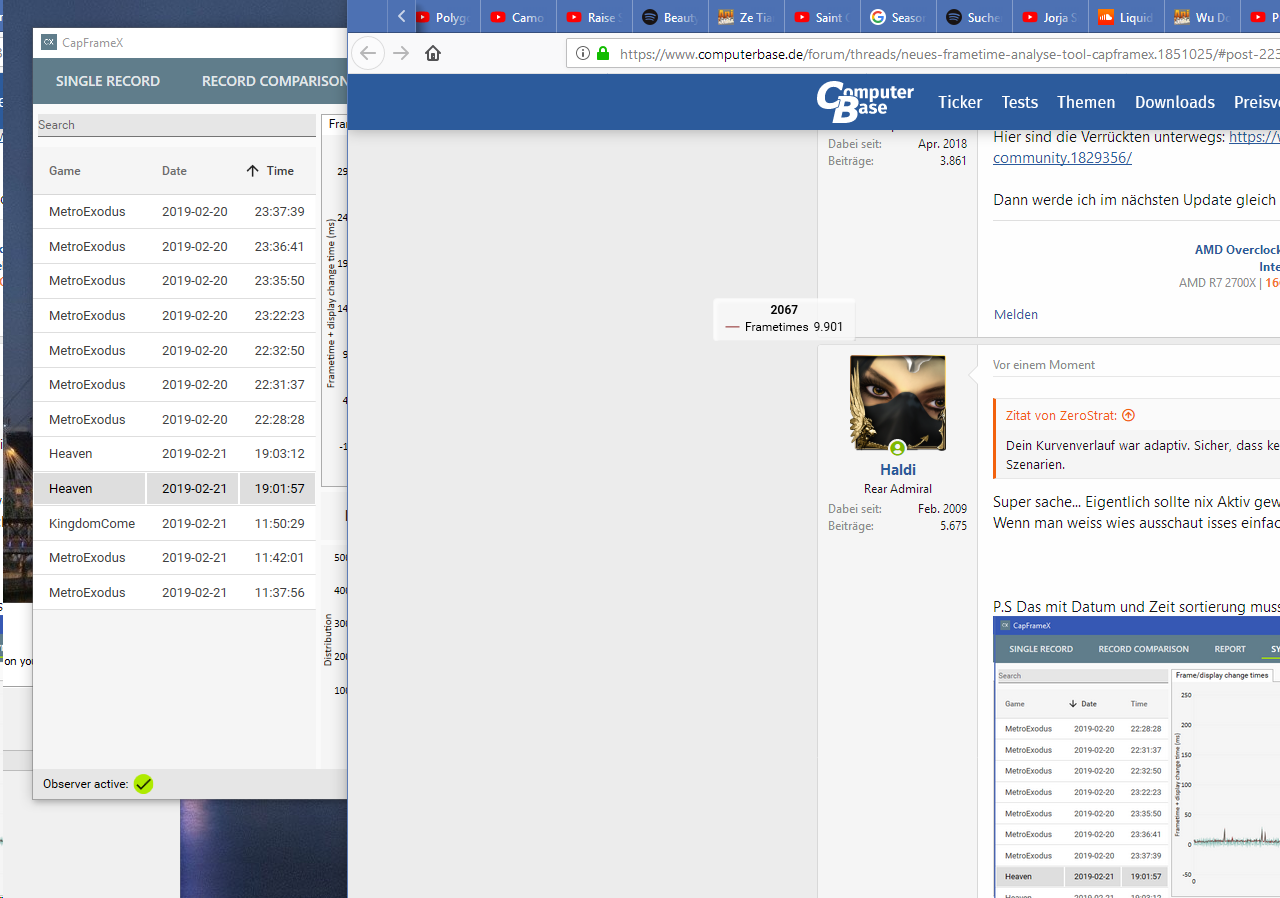The image size is (1280, 898).
Task: Sort records by Game column header
Action: [65, 171]
